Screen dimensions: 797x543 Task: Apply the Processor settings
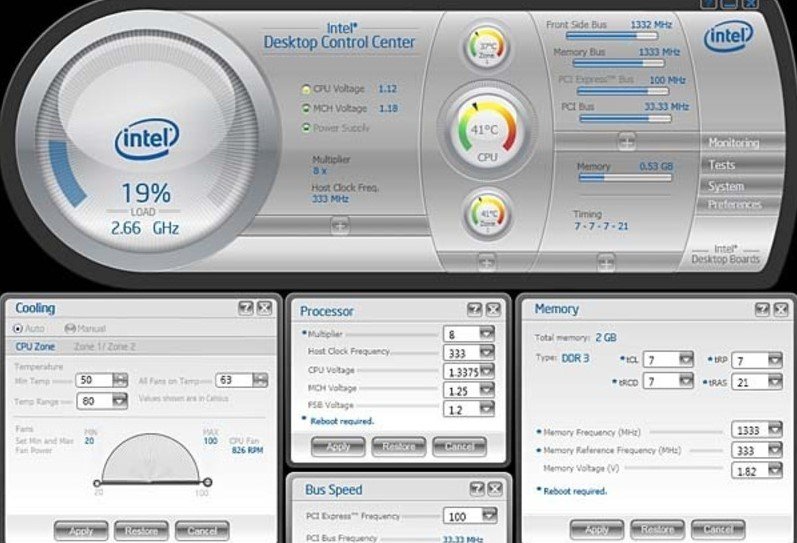pos(338,447)
